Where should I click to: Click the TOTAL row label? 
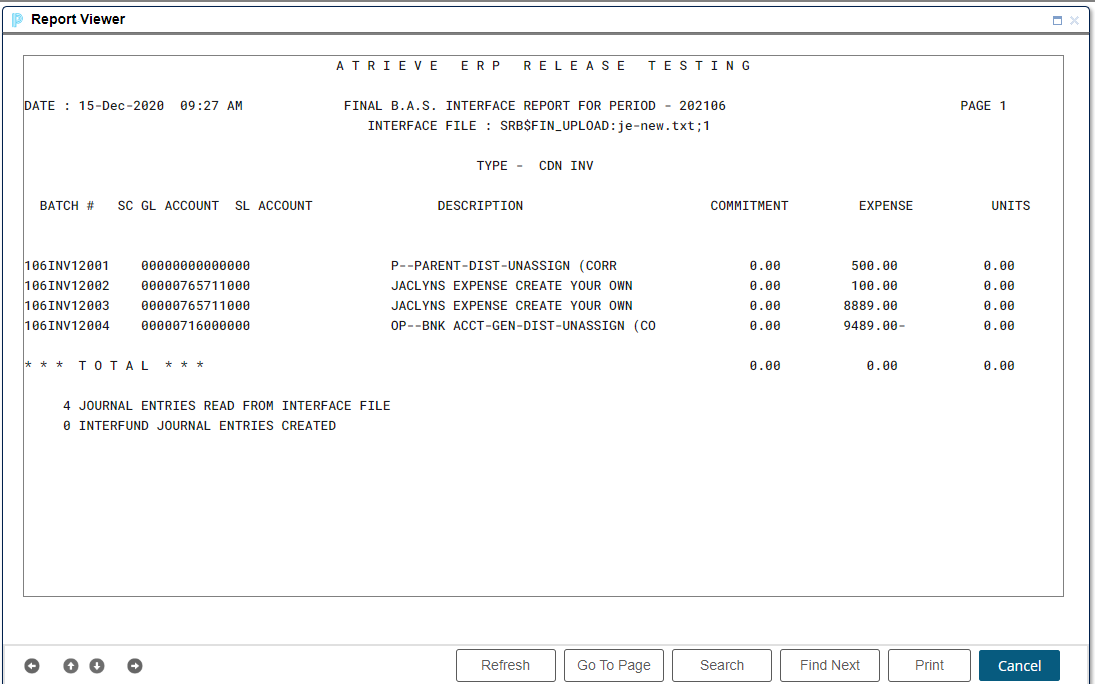[x=114, y=366]
